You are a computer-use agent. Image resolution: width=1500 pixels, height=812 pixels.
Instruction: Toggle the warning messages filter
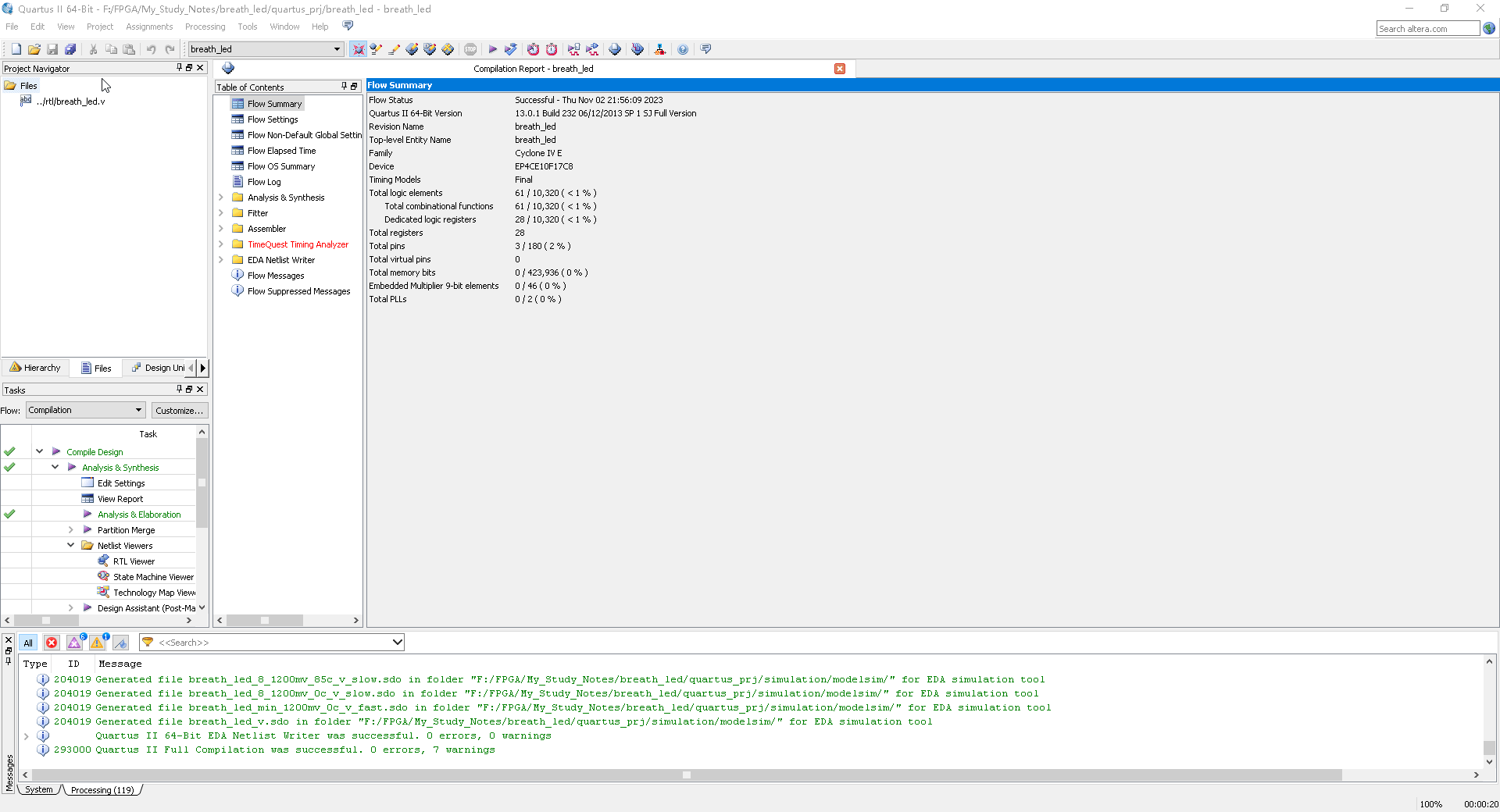(x=98, y=643)
